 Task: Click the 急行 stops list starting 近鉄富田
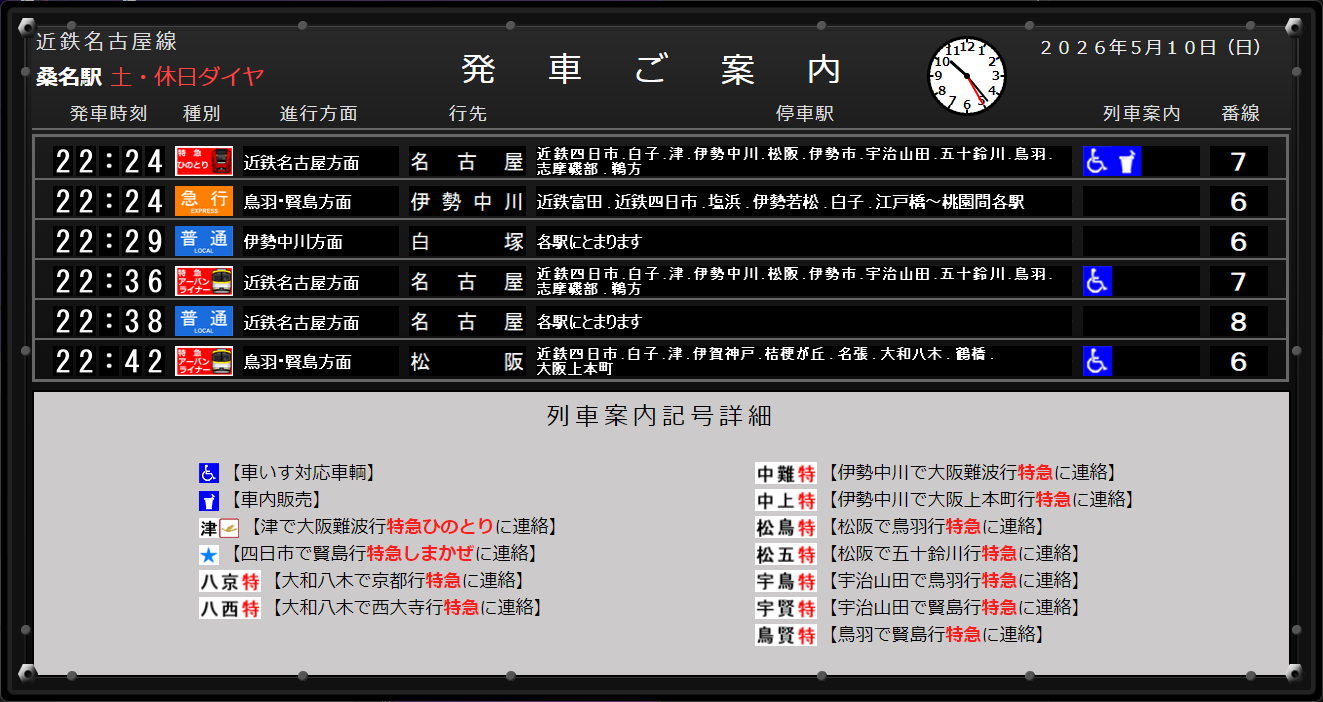click(x=780, y=202)
